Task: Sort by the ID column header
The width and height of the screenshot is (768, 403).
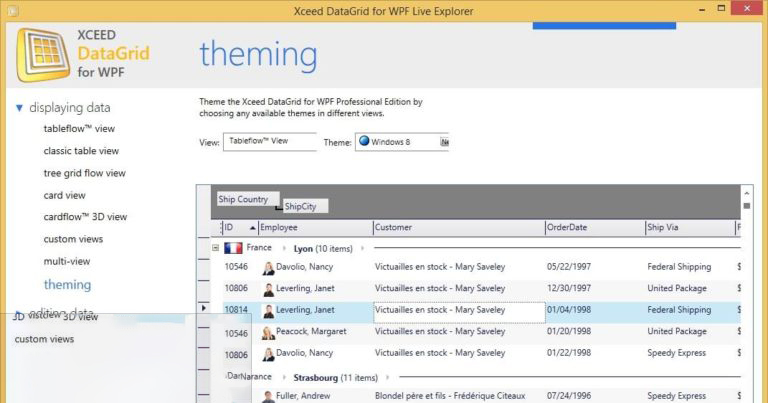Action: coord(240,228)
